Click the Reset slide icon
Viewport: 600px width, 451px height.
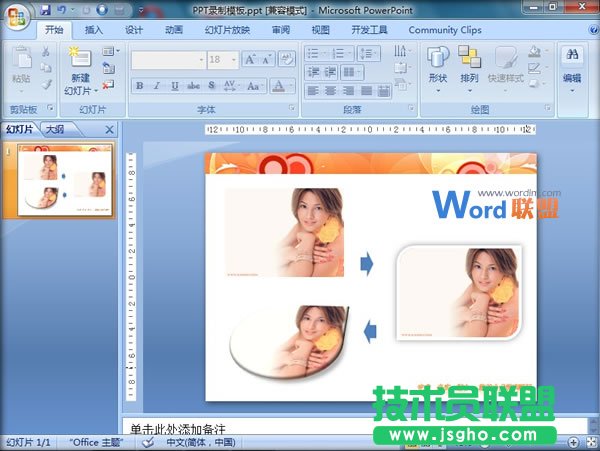108,68
